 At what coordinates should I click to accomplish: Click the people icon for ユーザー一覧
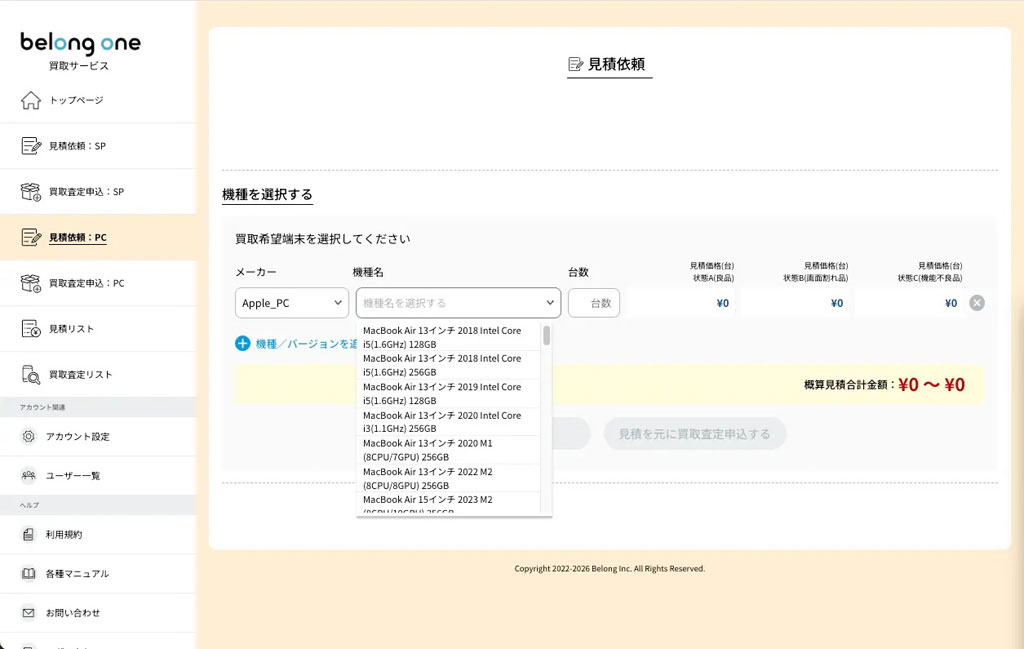click(28, 475)
